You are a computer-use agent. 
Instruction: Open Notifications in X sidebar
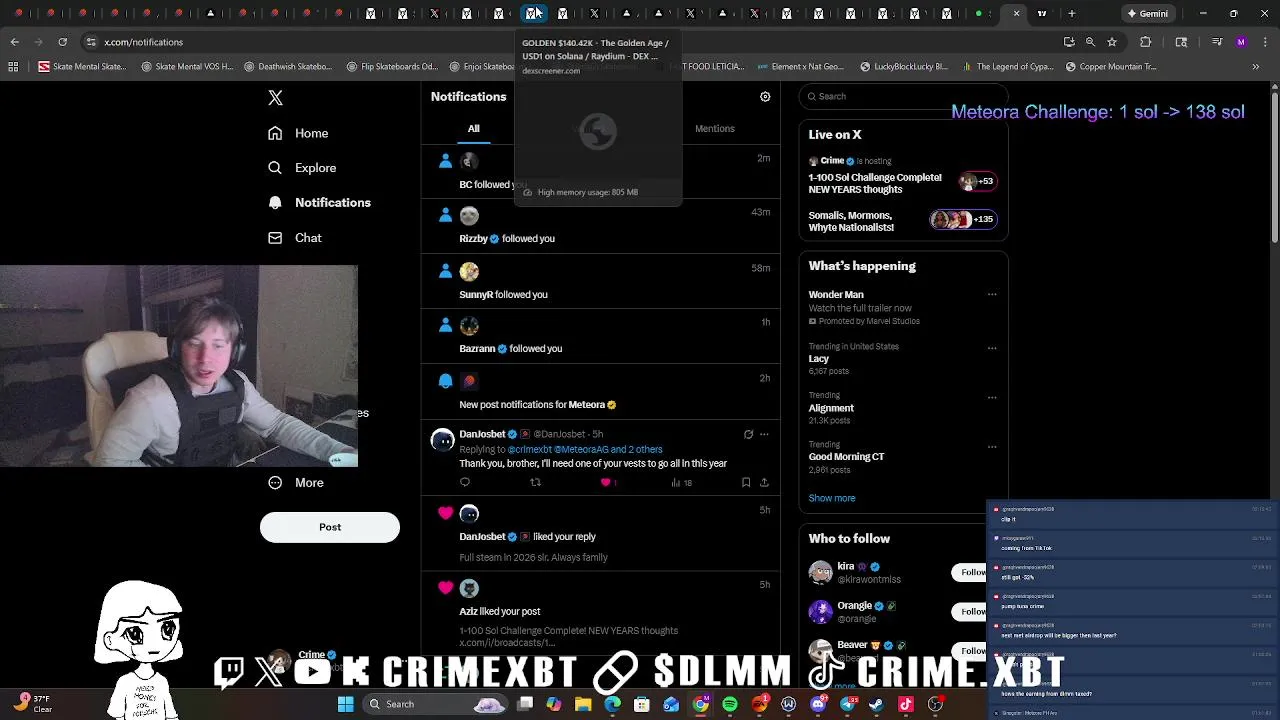[319, 202]
